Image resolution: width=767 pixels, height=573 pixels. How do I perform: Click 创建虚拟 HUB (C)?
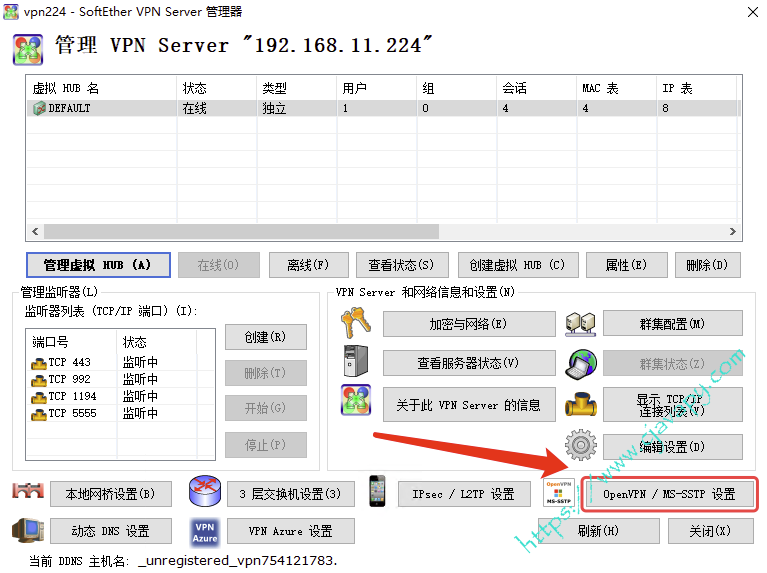(518, 265)
